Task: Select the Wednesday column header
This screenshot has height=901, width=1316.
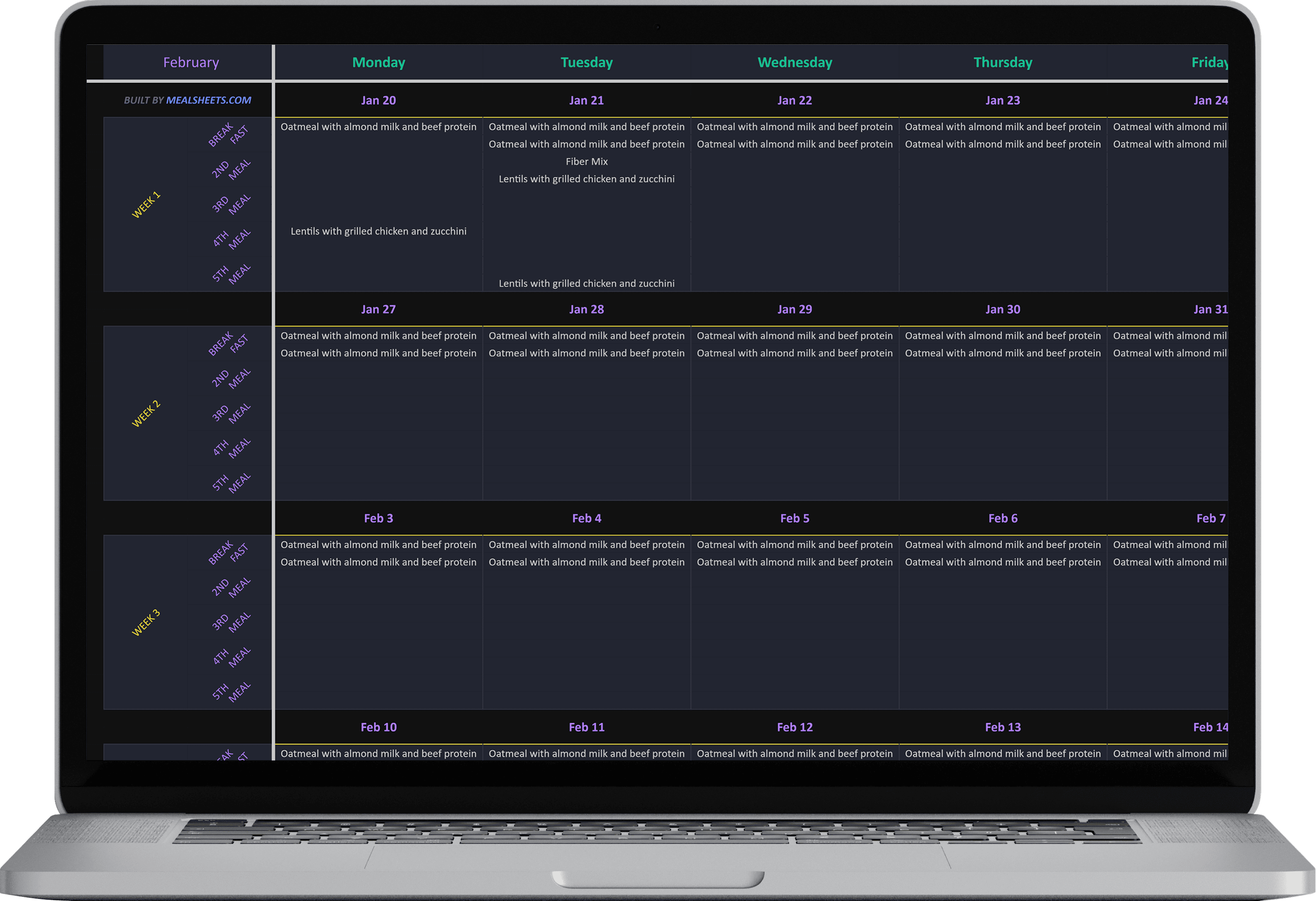Action: (794, 62)
